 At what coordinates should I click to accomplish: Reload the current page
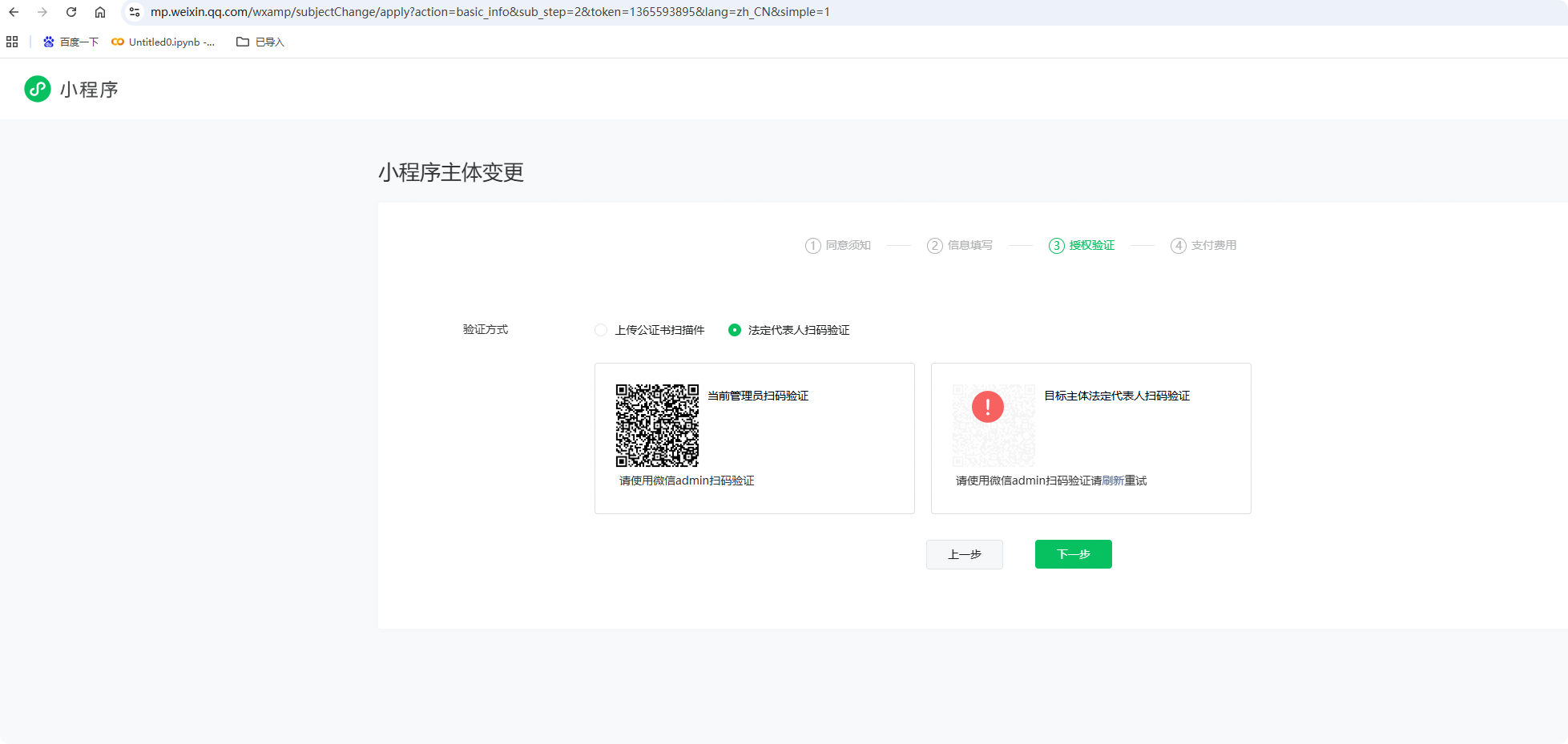71,12
